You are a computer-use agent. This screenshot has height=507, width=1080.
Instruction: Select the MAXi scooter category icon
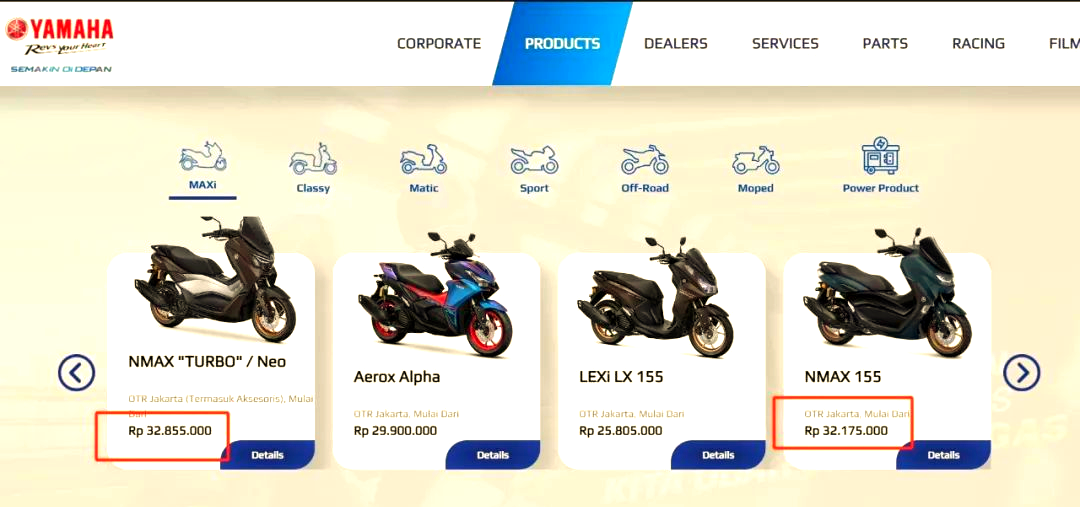click(202, 156)
